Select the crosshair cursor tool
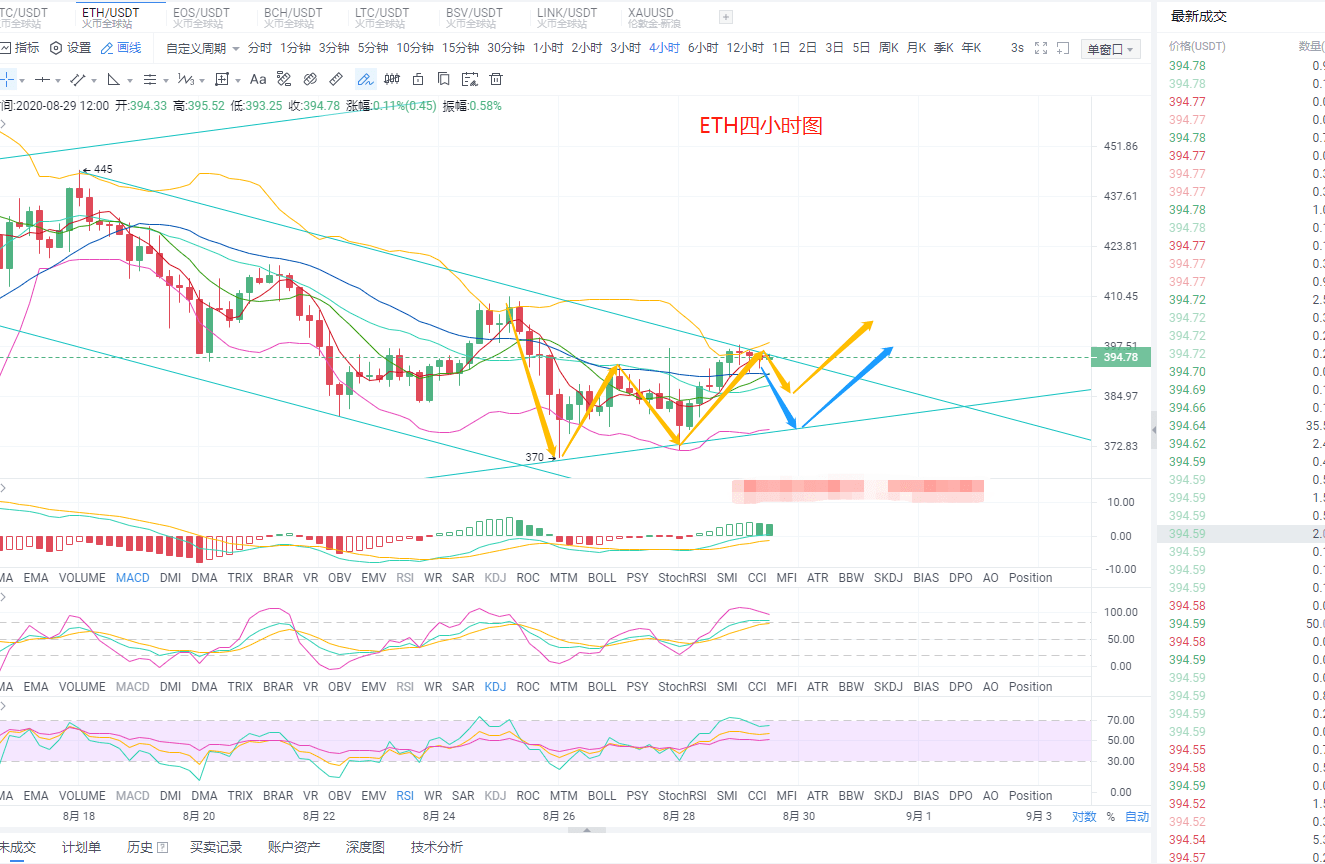Image resolution: width=1325 pixels, height=864 pixels. click(x=6, y=79)
